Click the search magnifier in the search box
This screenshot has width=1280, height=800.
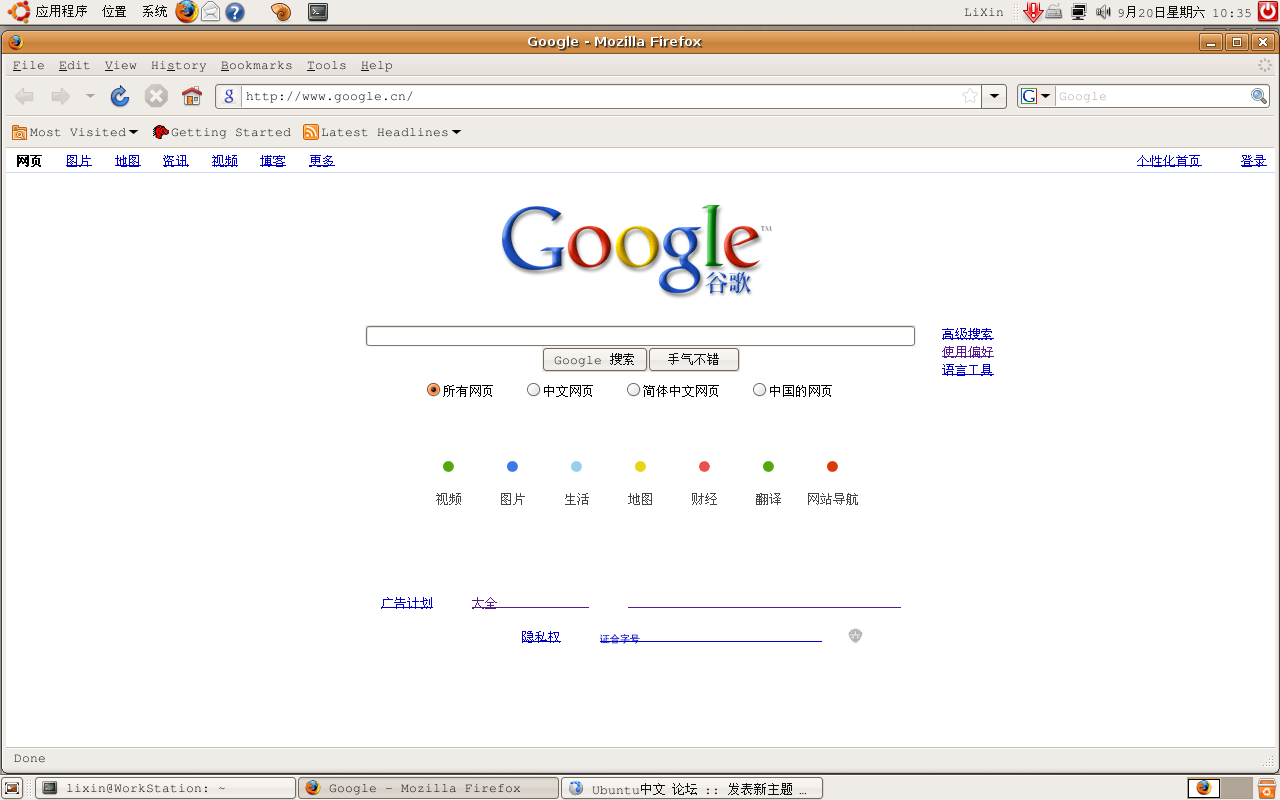1259,96
